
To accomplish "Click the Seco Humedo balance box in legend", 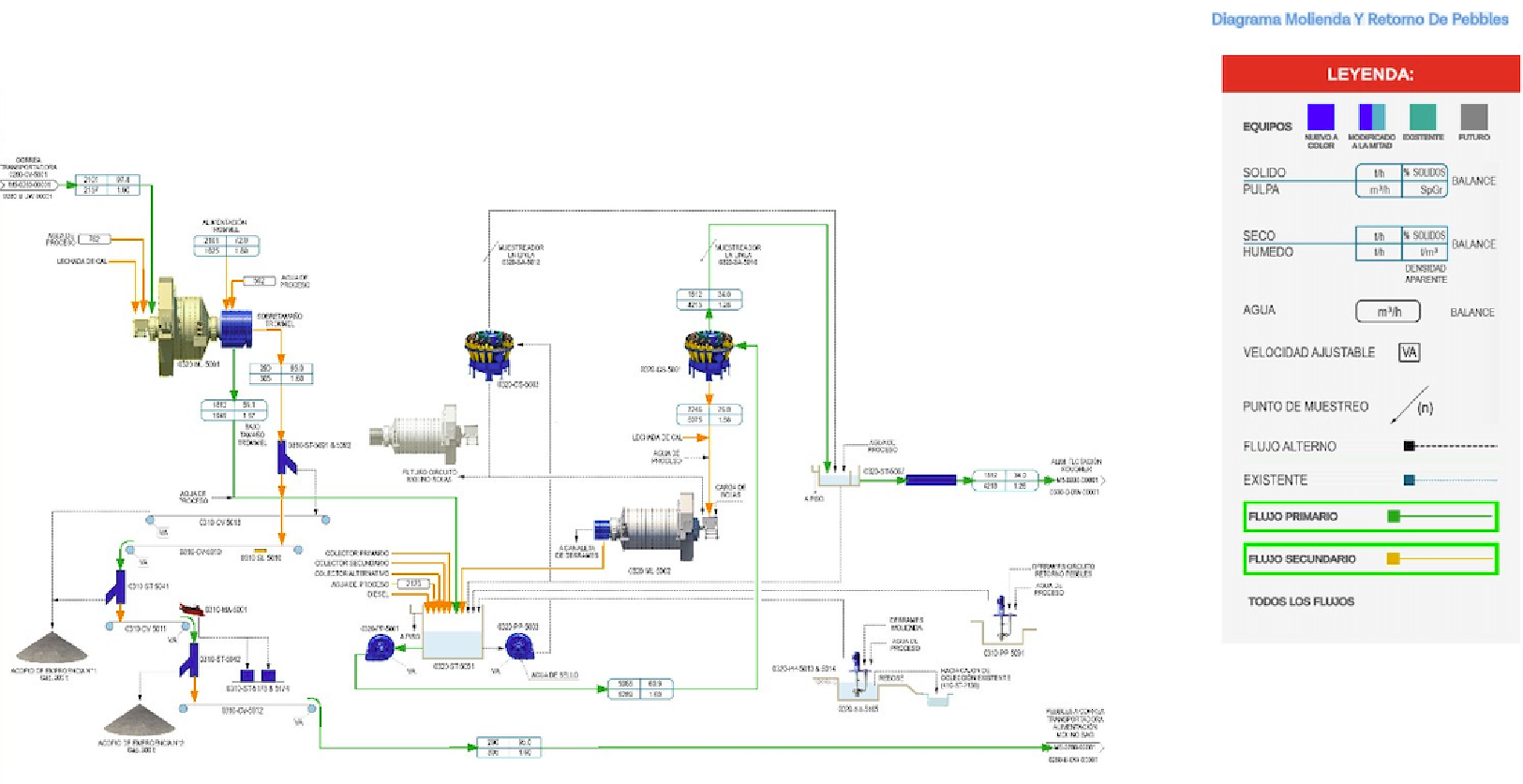I will [1401, 244].
